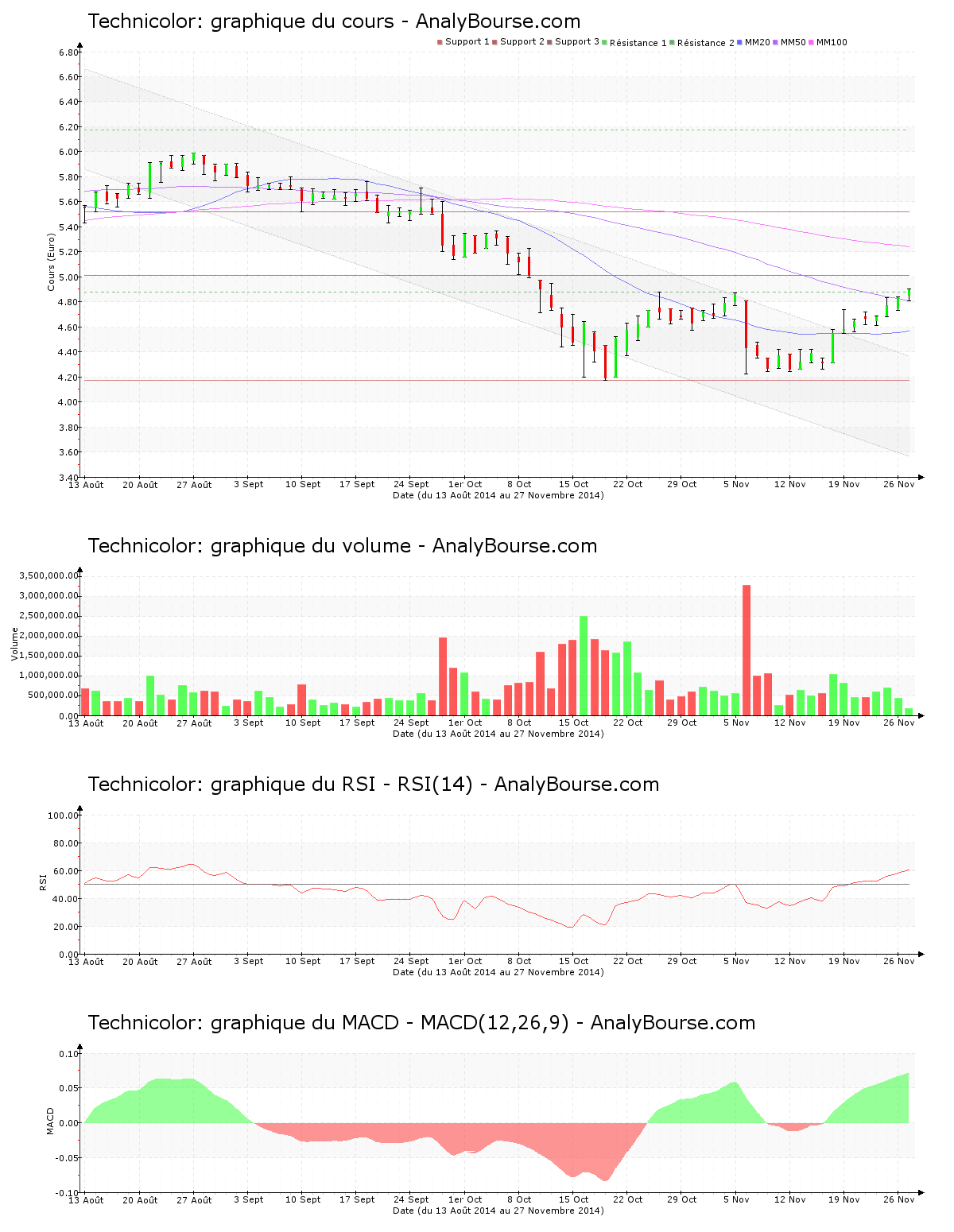Image resolution: width=954 pixels, height=1232 pixels.
Task: Click the tallest green volume bar in mid-October
Action: tap(584, 665)
